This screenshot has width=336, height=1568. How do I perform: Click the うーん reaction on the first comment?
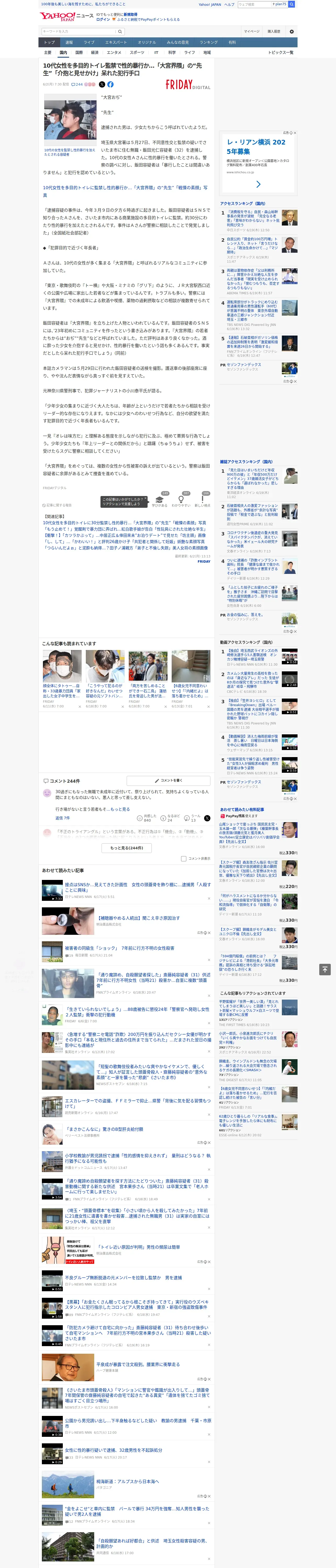[193, 817]
